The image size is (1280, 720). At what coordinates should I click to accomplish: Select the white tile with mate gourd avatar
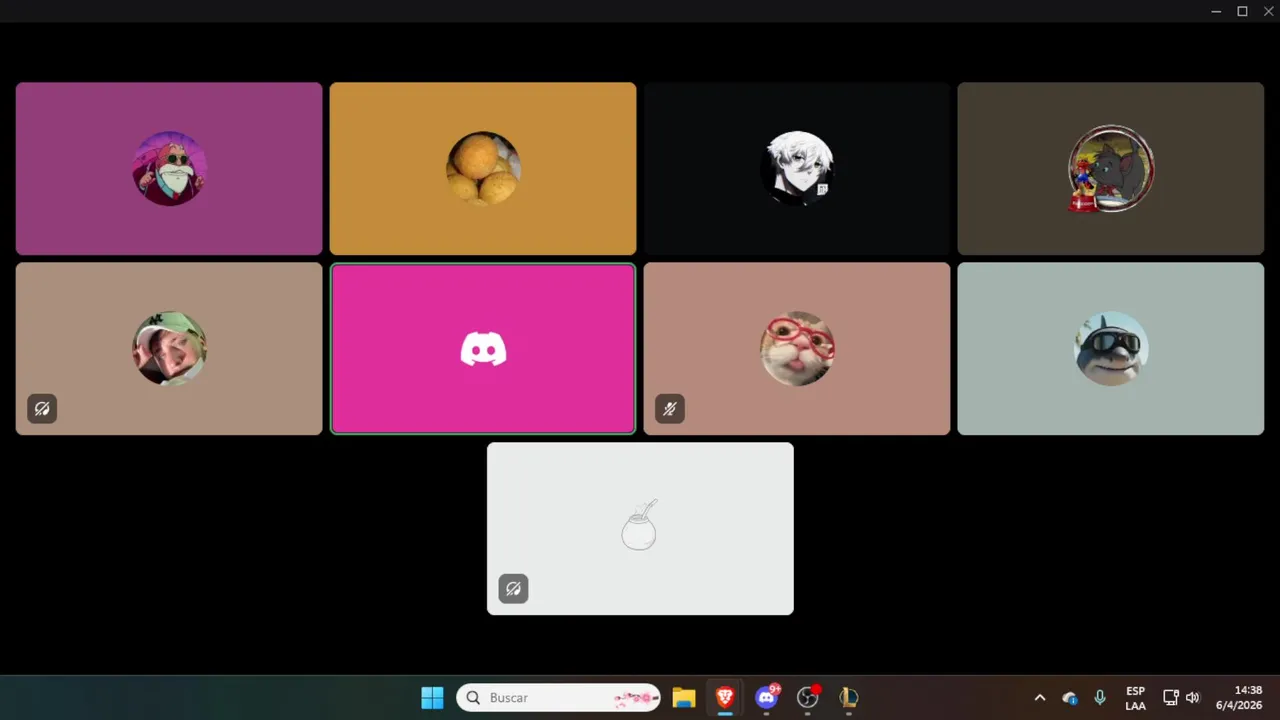coord(640,528)
